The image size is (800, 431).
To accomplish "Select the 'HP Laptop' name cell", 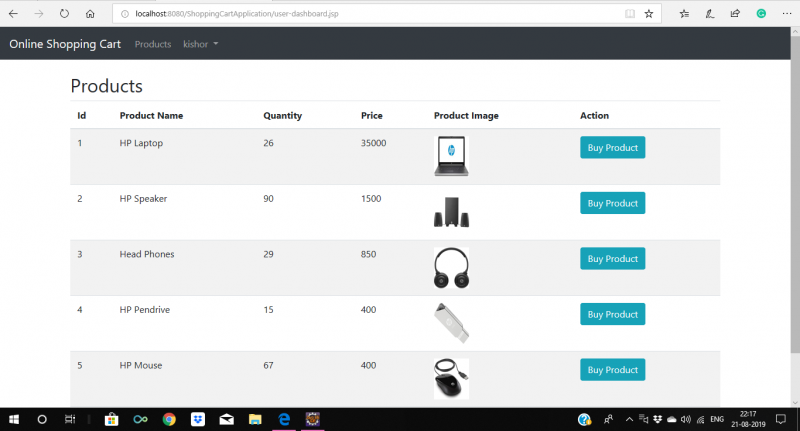I will click(141, 143).
